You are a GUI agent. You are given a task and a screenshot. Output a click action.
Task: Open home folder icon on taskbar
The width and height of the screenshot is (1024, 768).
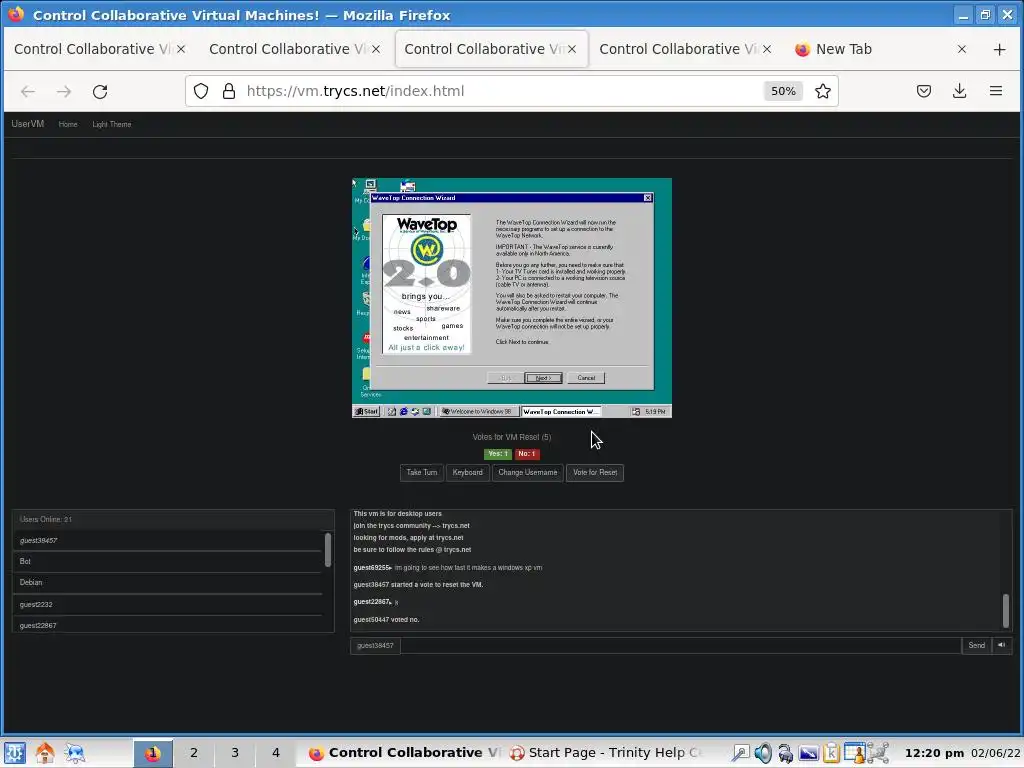tap(45, 753)
